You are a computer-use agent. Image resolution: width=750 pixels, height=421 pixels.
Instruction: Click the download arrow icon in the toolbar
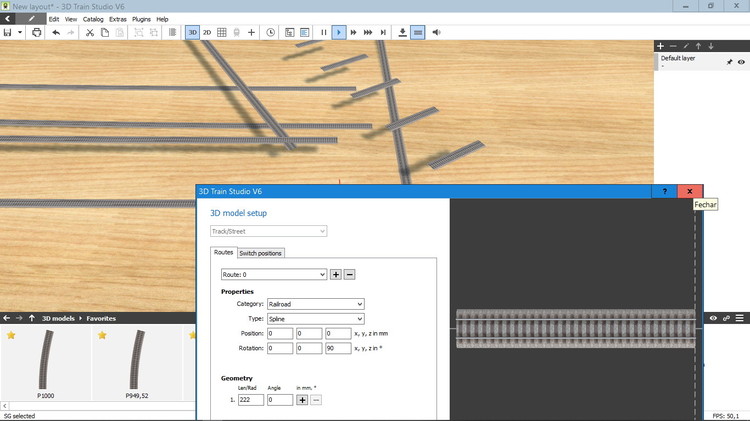pyautogui.click(x=402, y=33)
